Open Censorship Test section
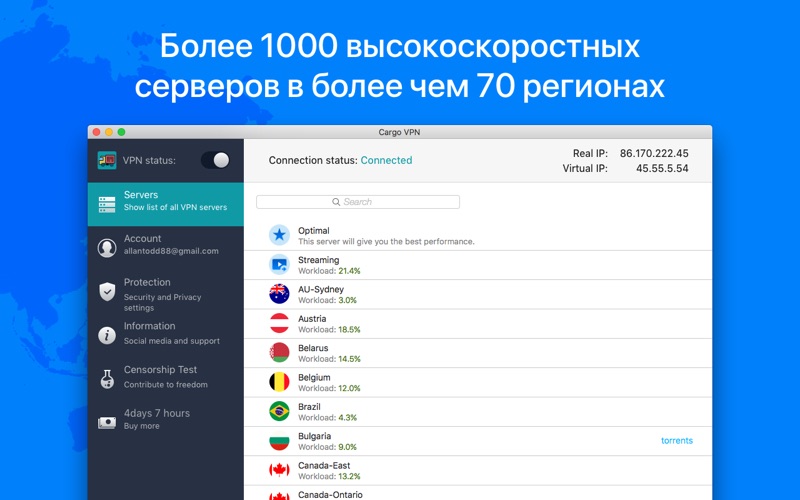This screenshot has width=800, height=500. coord(166,379)
